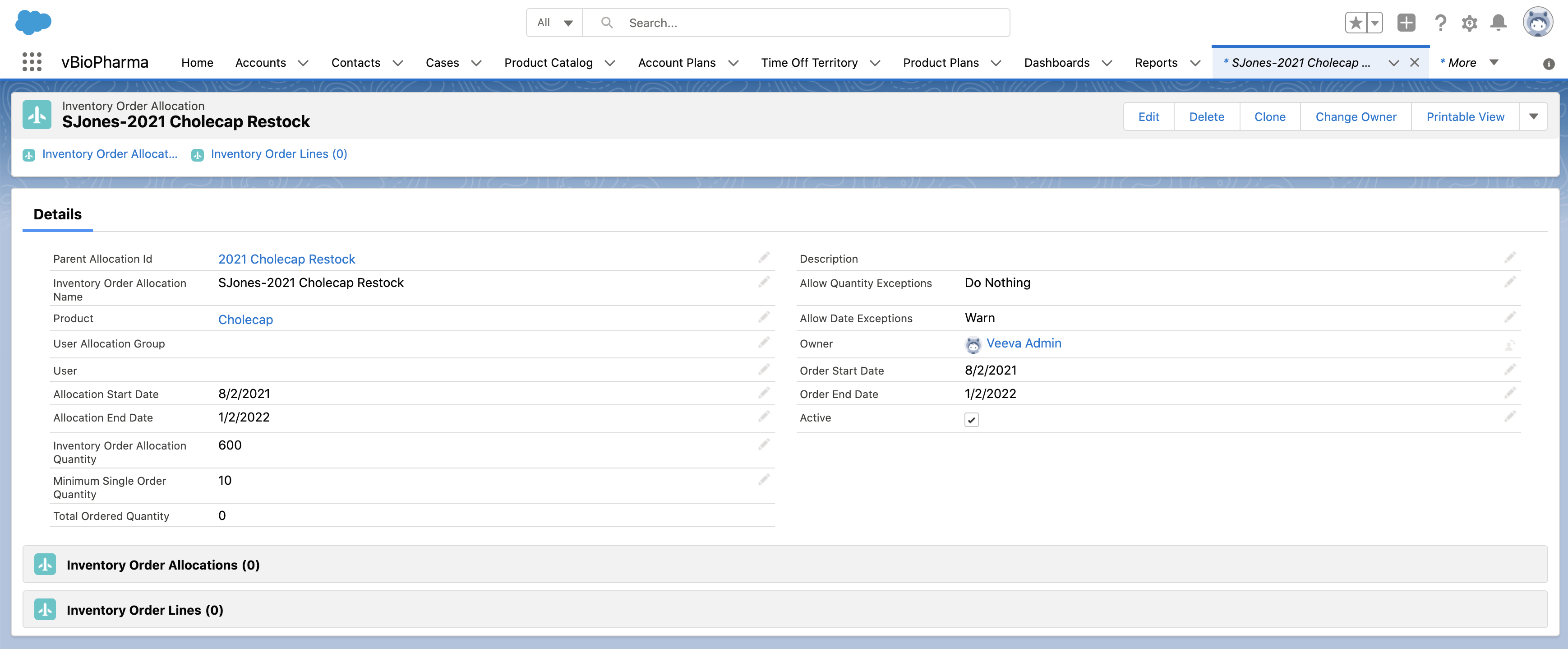Click the Global Actions plus icon
The width and height of the screenshot is (1568, 649).
[1406, 23]
